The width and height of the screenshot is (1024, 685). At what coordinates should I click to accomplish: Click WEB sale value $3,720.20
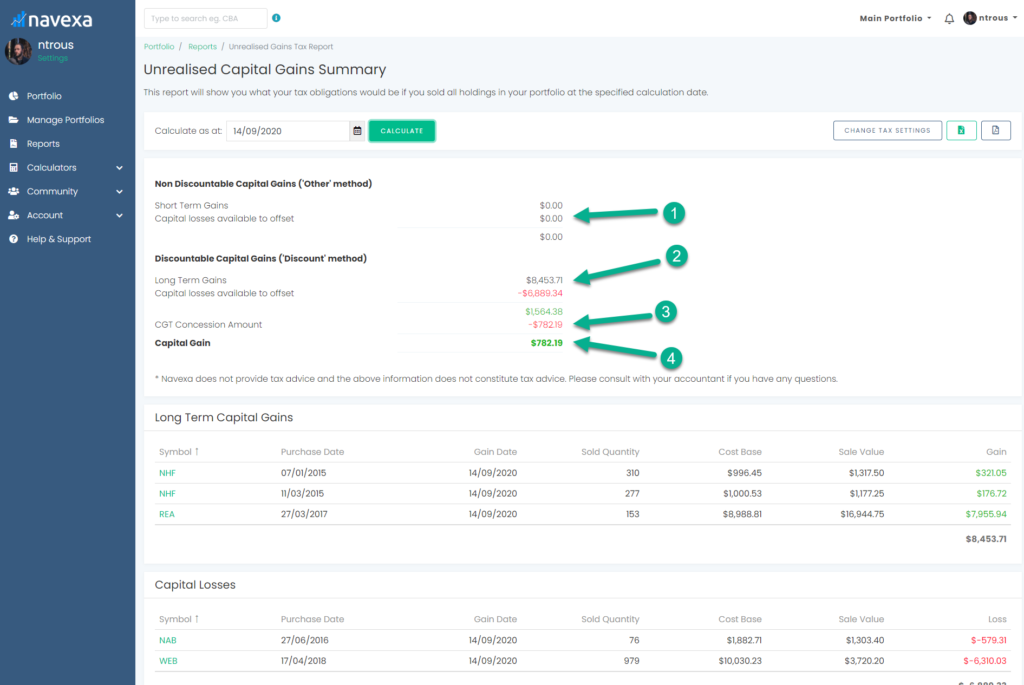click(865, 661)
